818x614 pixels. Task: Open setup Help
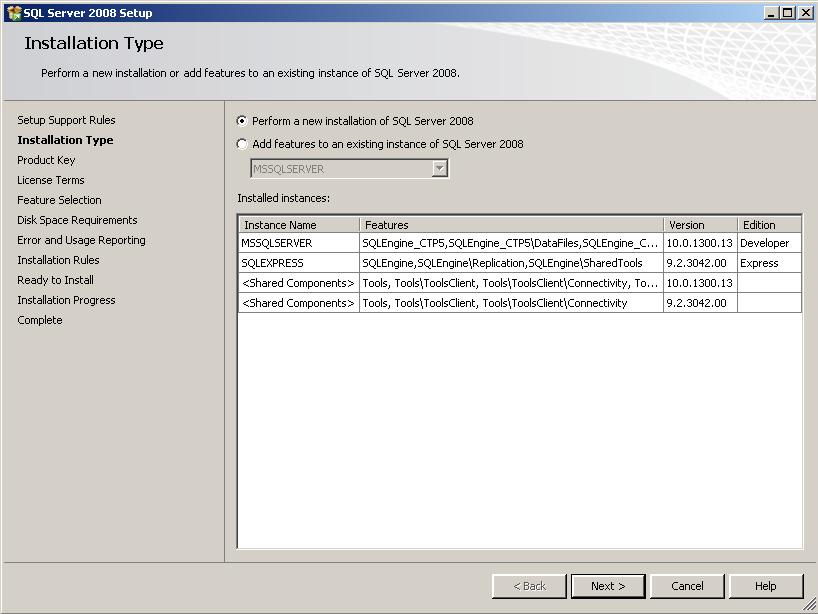766,586
